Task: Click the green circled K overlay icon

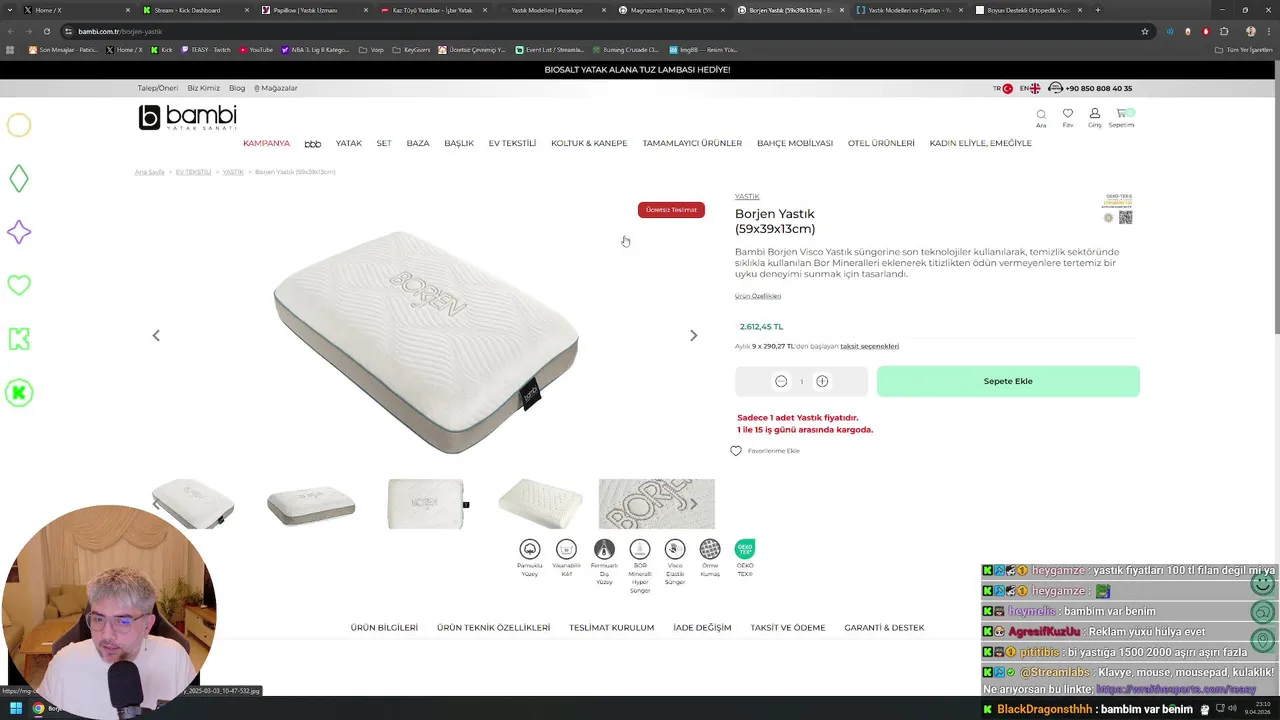Action: pyautogui.click(x=19, y=393)
